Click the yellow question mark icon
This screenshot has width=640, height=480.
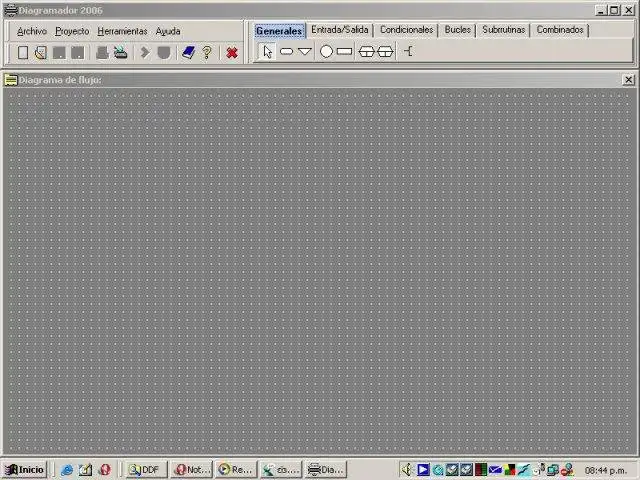pyautogui.click(x=207, y=53)
